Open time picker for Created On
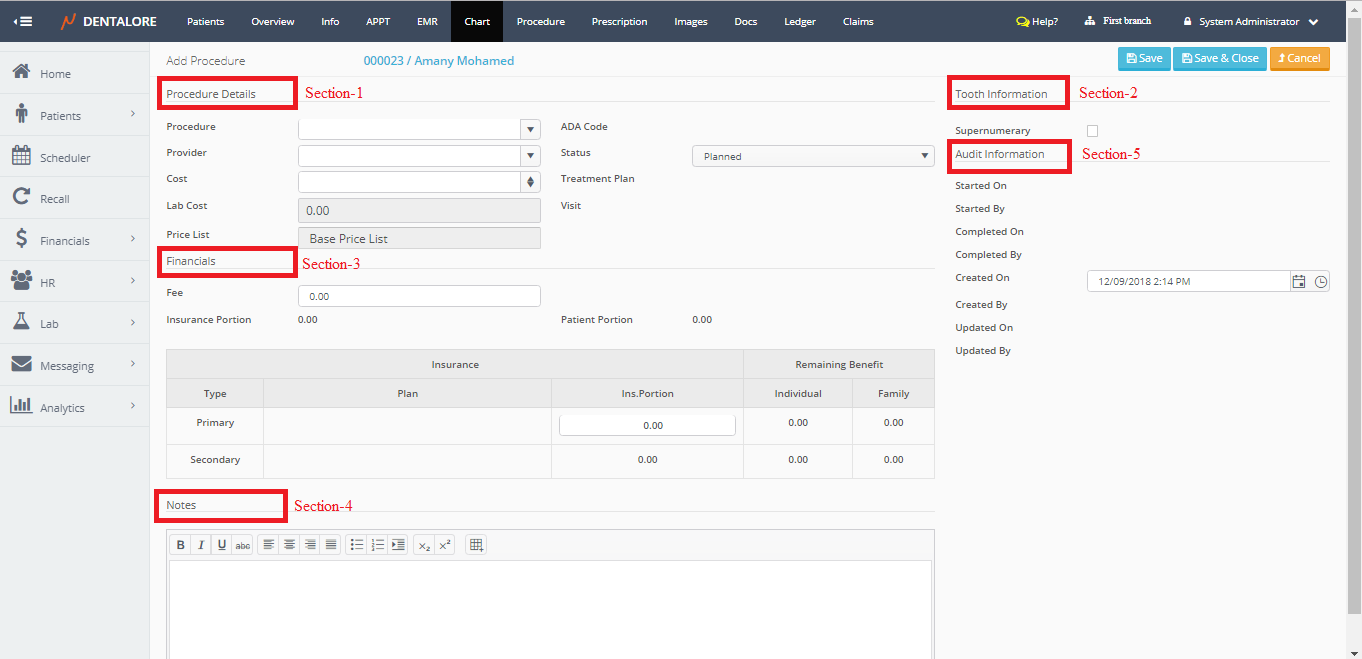 pyautogui.click(x=1321, y=282)
